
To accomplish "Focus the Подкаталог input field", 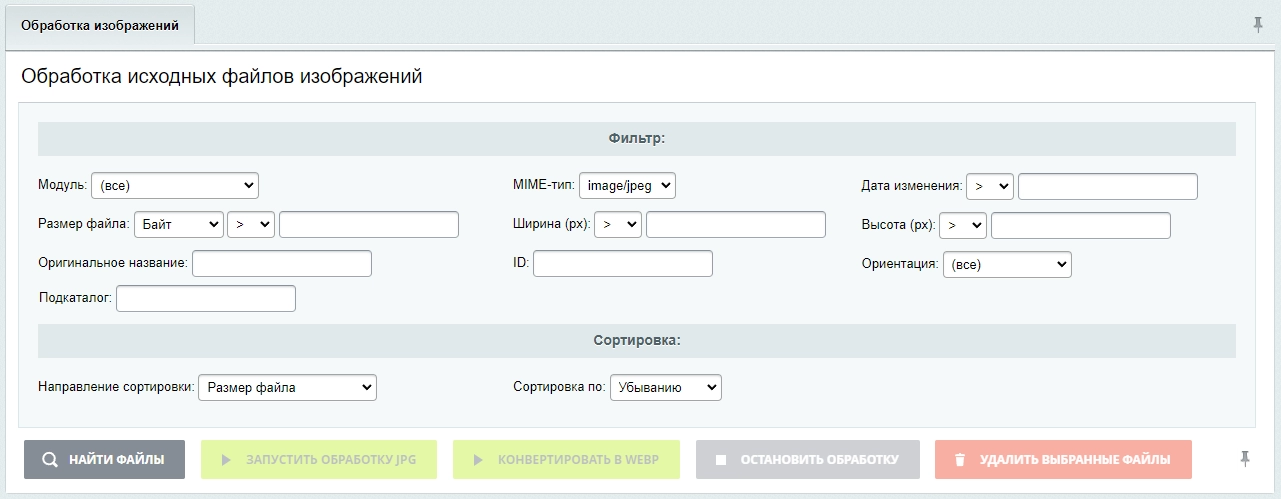I will (206, 299).
